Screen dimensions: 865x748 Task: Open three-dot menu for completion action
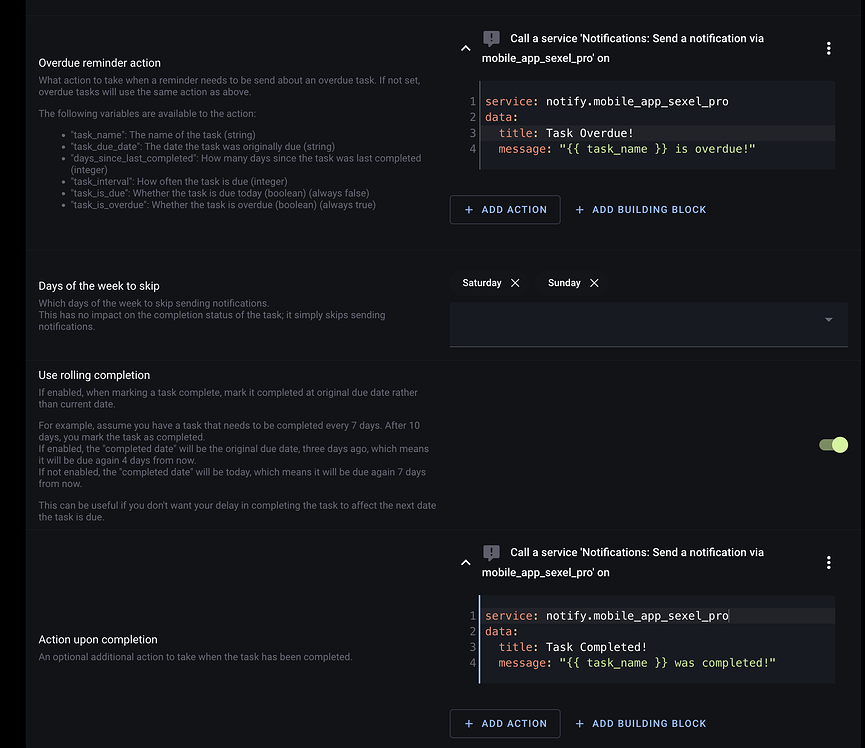(x=828, y=563)
